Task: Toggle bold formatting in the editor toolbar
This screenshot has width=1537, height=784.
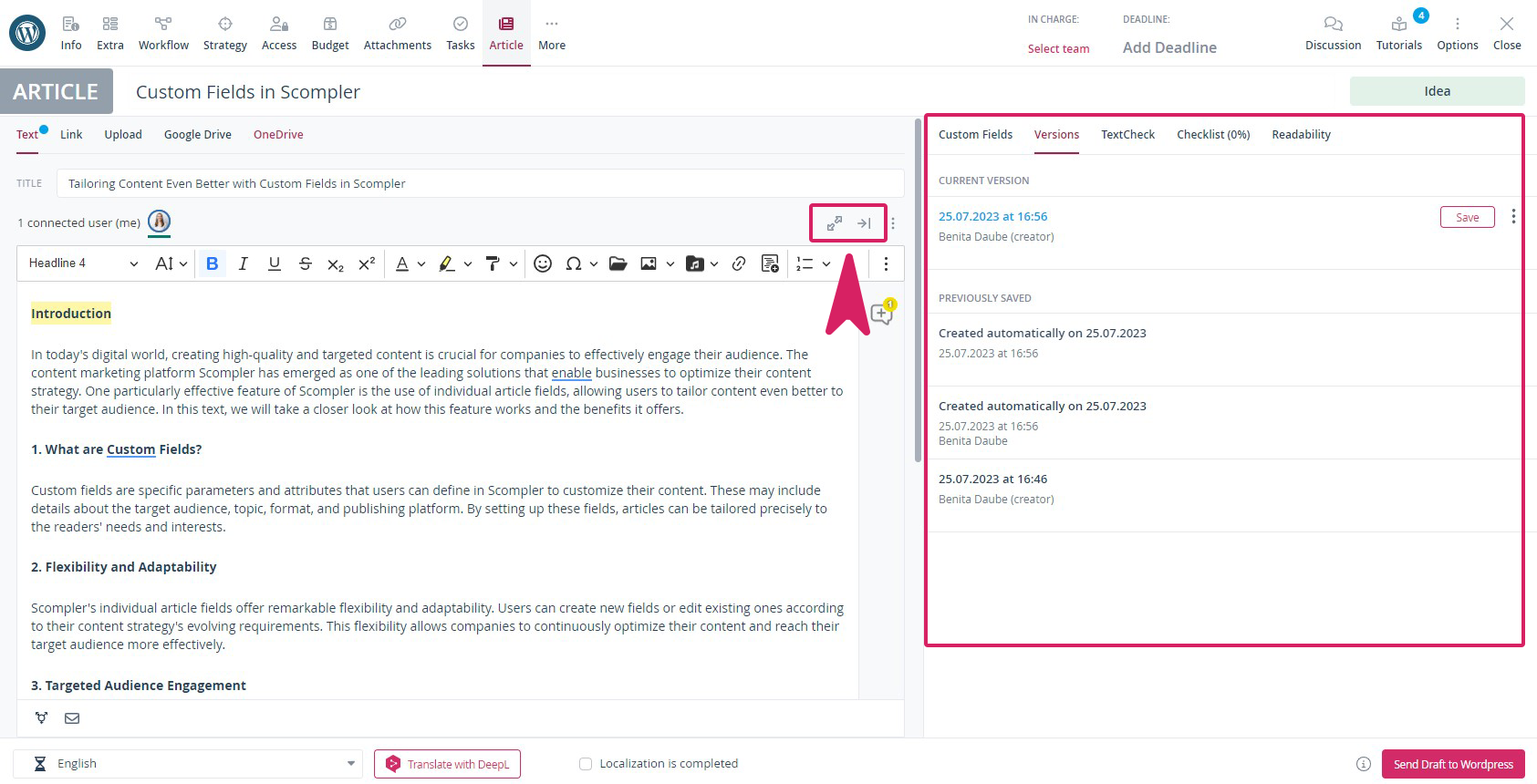Action: (212, 263)
